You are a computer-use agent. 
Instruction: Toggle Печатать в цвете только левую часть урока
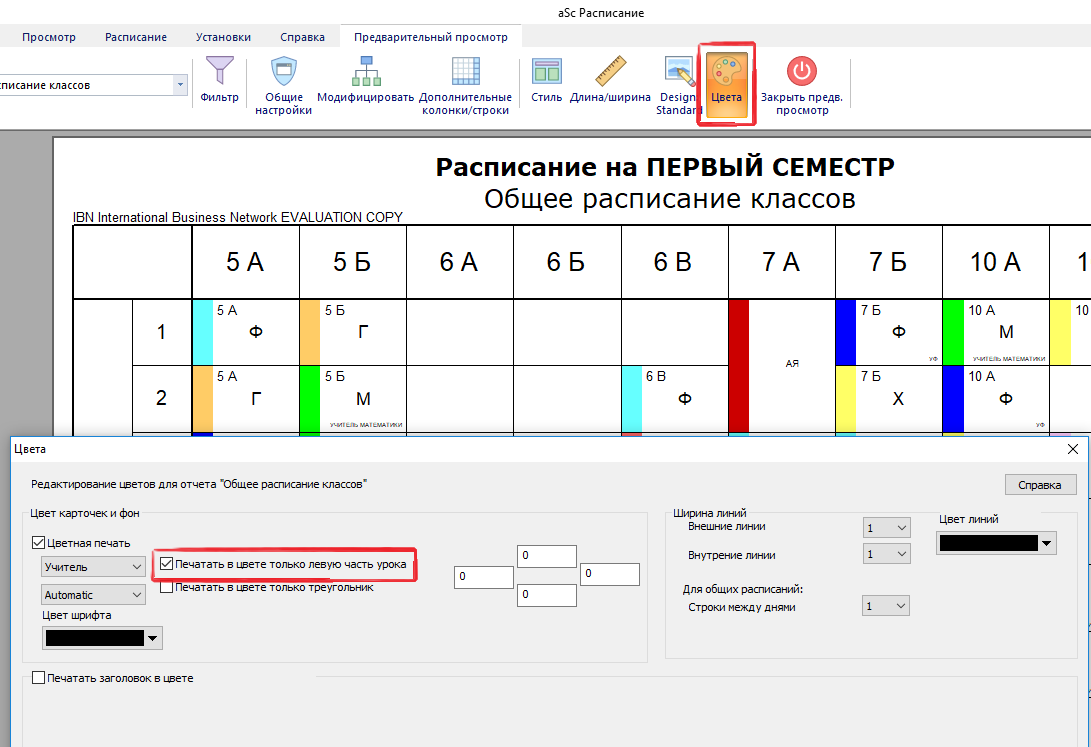click(x=167, y=565)
